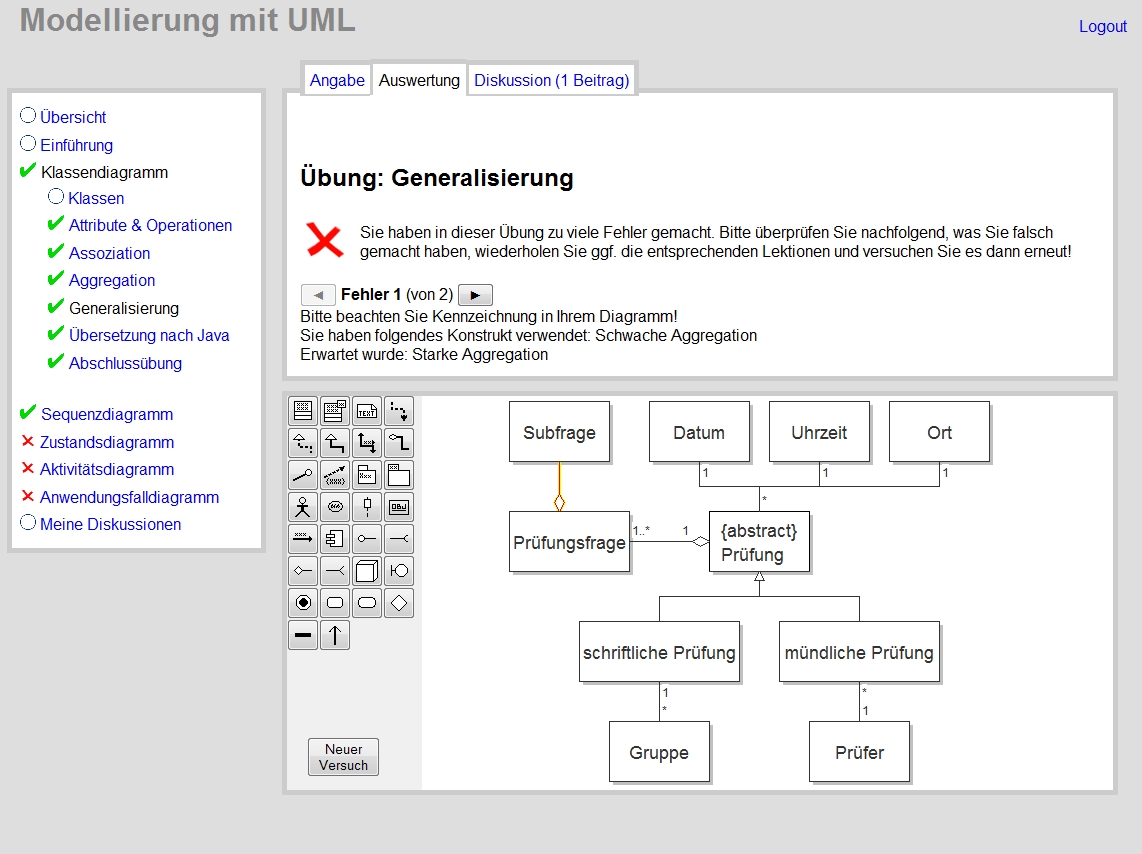Select the provided interface lollipop tool
Viewport: 1142px width, 854px height.
click(367, 539)
